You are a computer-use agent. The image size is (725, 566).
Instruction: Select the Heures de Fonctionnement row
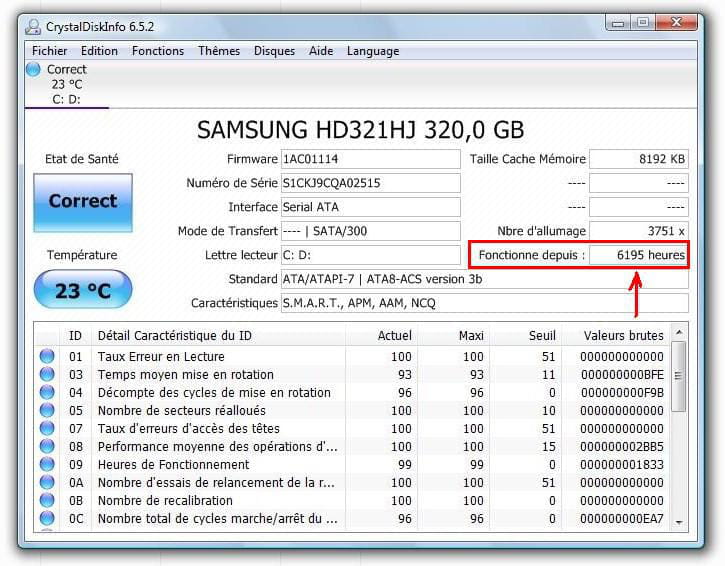[351, 465]
